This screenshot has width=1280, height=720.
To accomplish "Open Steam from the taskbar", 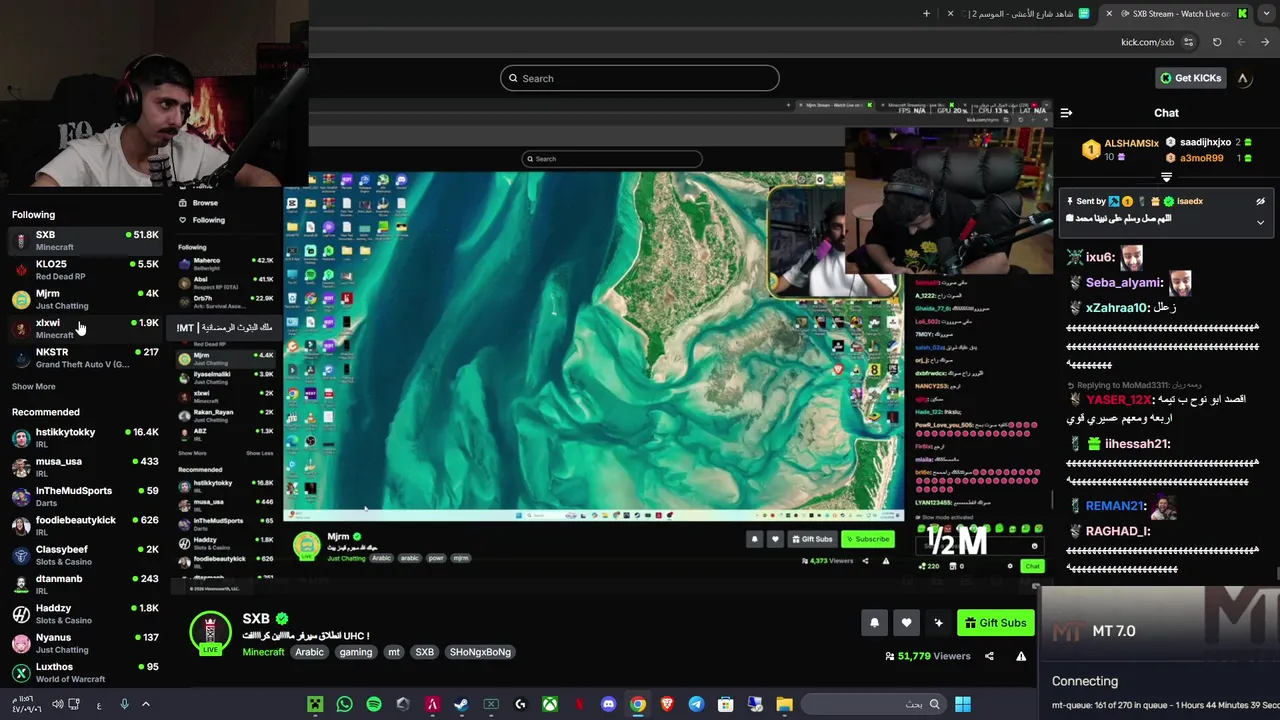I will pos(461,704).
